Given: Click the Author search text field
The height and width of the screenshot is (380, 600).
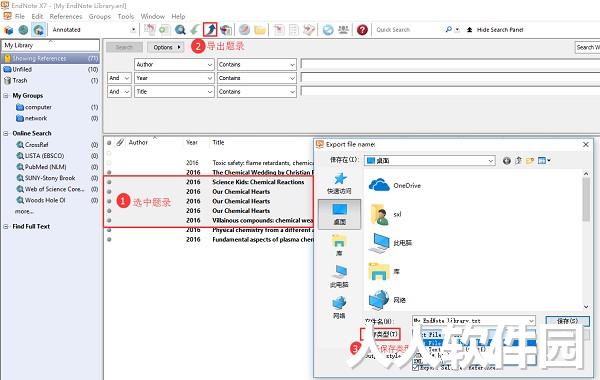Looking at the screenshot, I should pyautogui.click(x=450, y=64).
